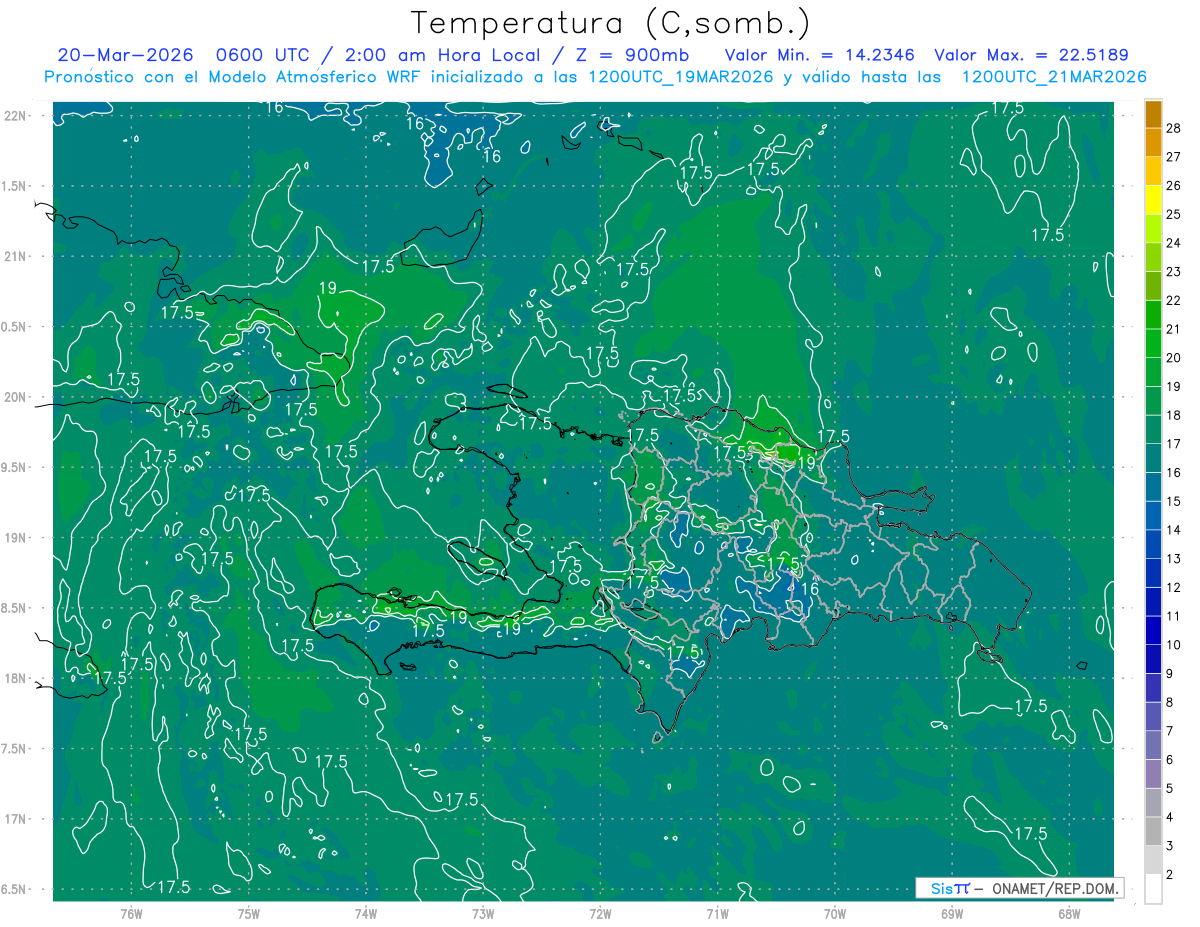1200x927 pixels.
Task: Select the 22N latitude axis label
Action: click(15, 116)
